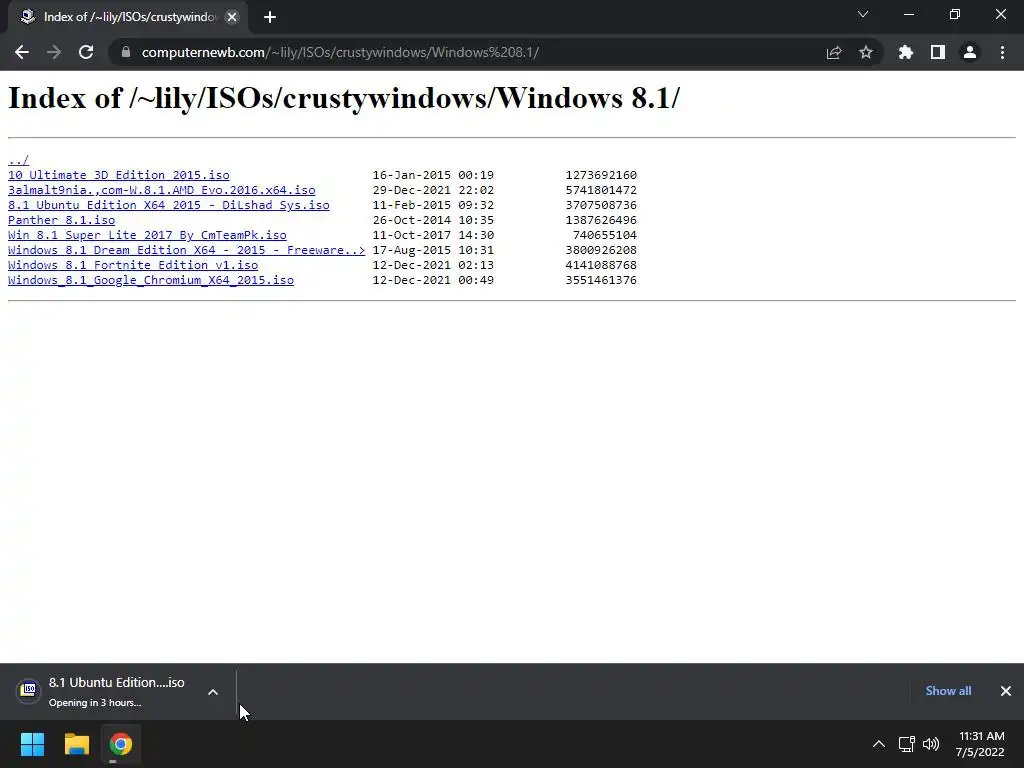
Task: Click the ISO file icon in download bar
Action: click(x=29, y=690)
